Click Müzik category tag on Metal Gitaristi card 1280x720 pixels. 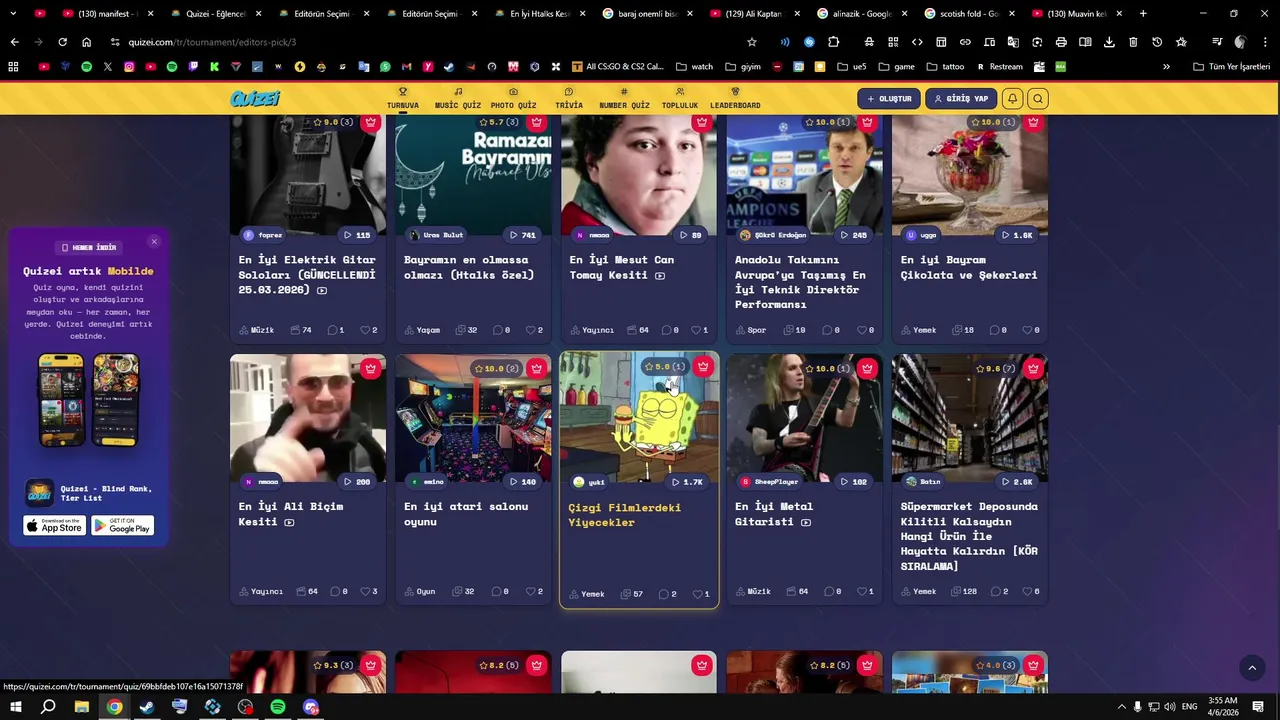753,591
